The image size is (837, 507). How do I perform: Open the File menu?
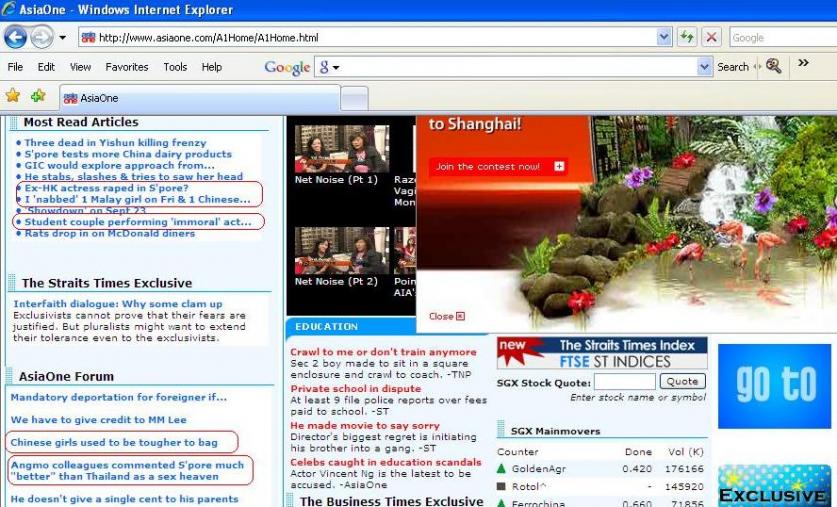(x=15, y=67)
